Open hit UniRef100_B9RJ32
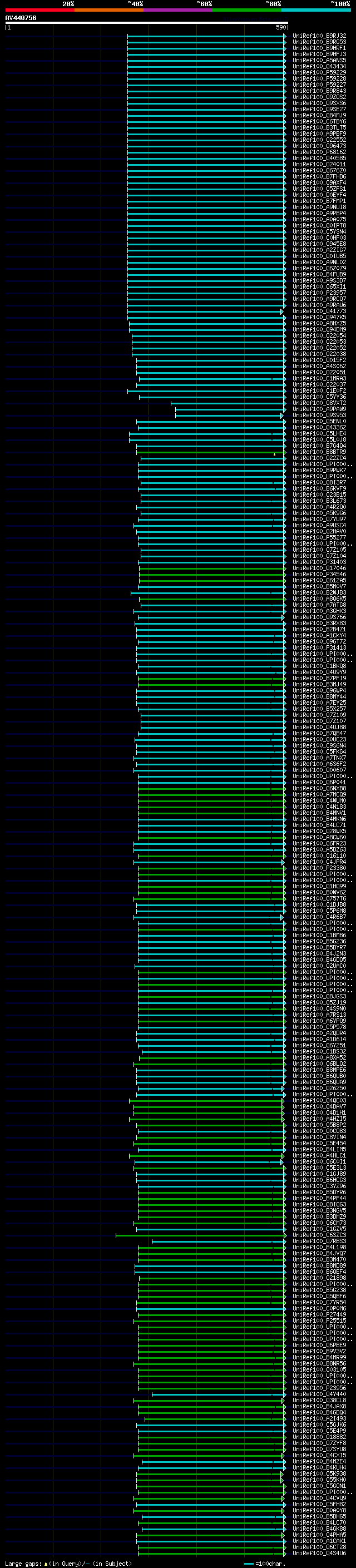This screenshot has width=356, height=1568. pos(319,36)
